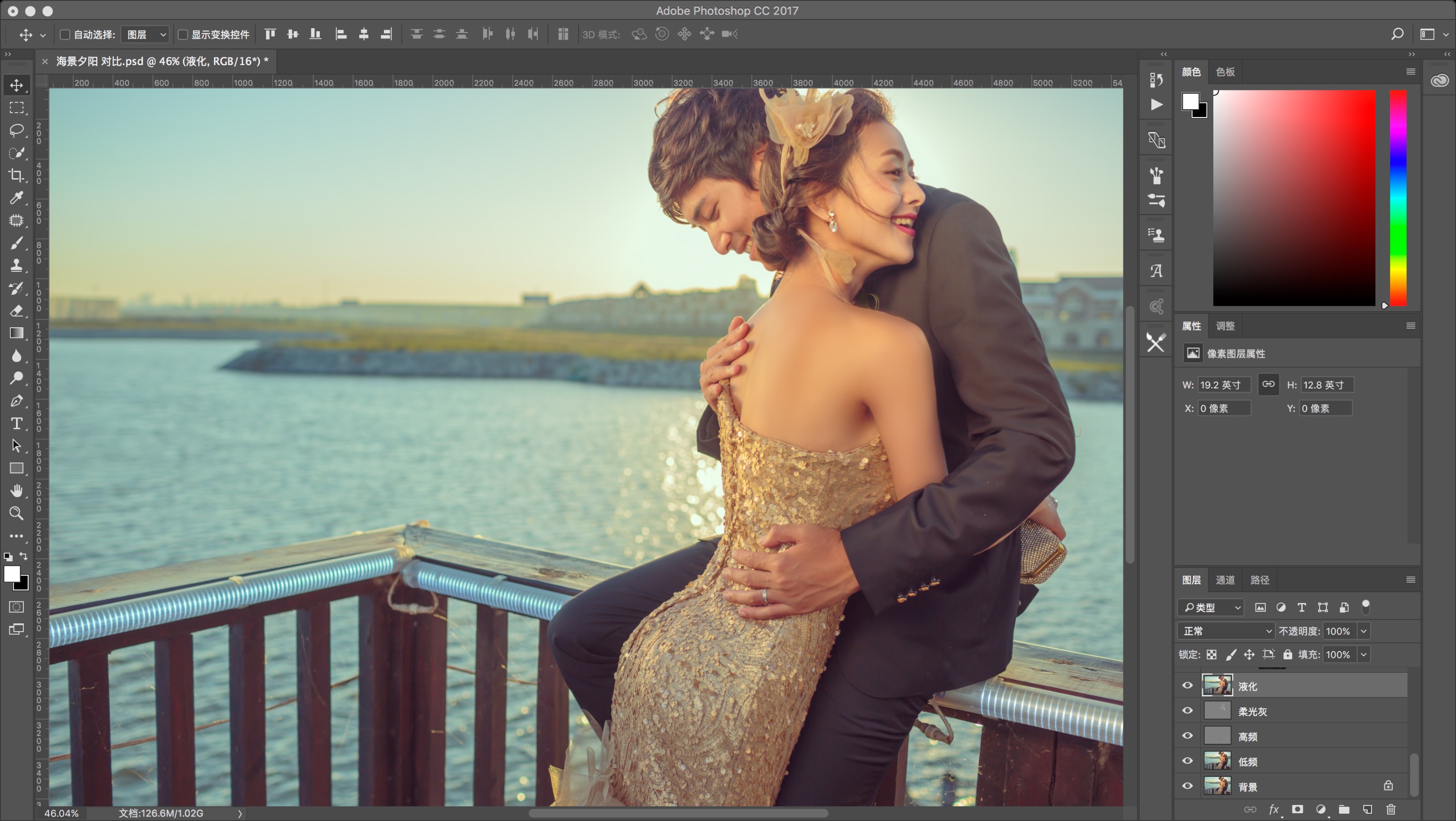Select the Dodge tool
Image resolution: width=1456 pixels, height=821 pixels.
pos(17,378)
